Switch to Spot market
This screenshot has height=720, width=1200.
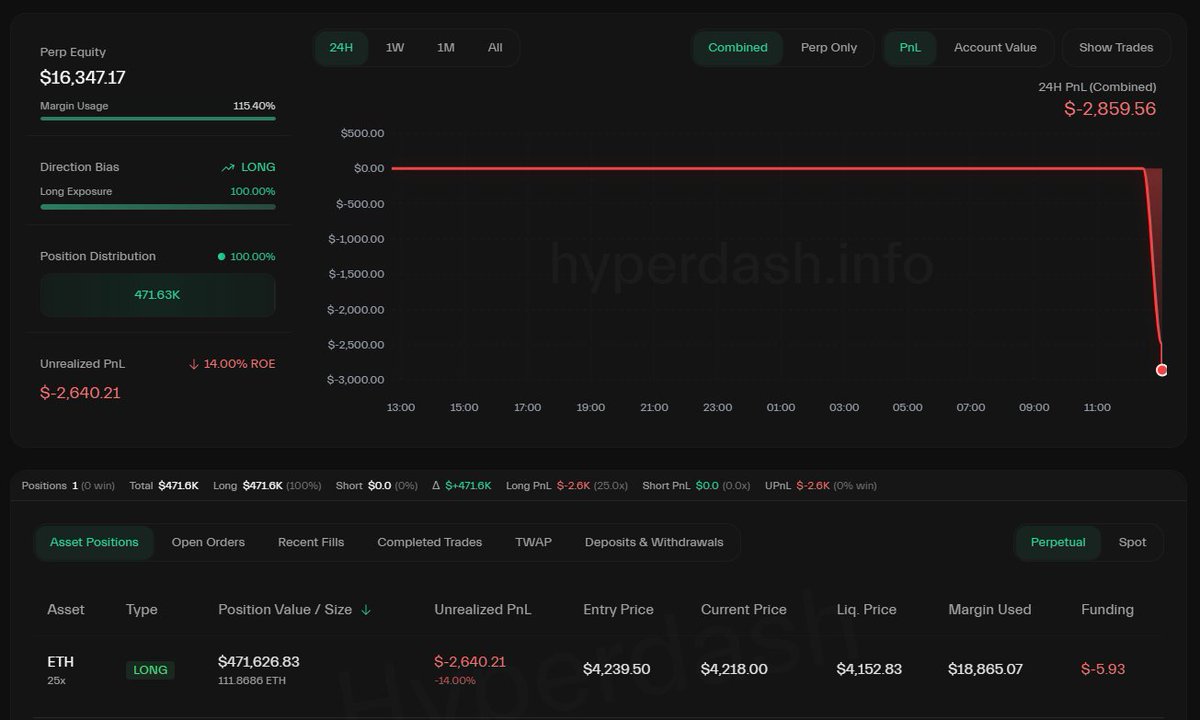pos(1132,542)
